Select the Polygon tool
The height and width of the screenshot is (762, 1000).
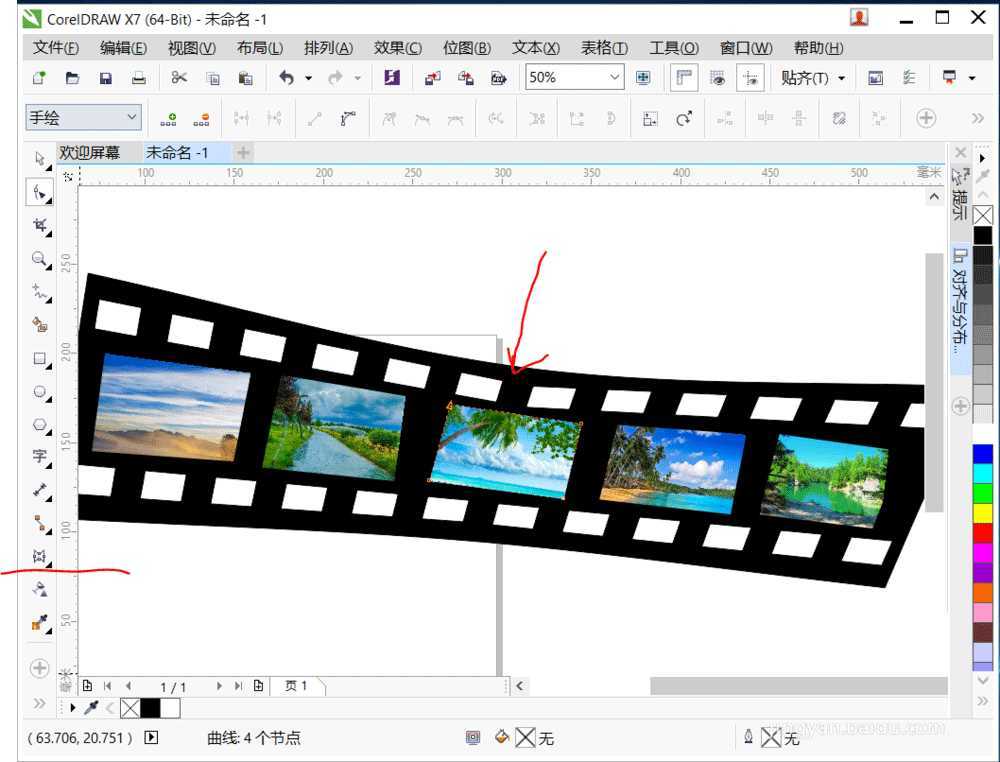(x=40, y=425)
